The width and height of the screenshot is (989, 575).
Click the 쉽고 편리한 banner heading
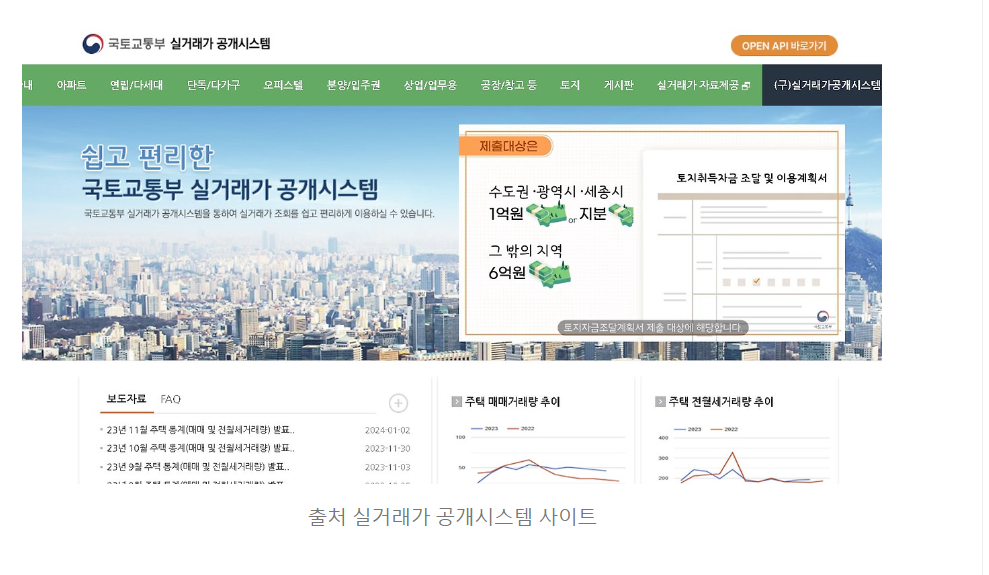[148, 157]
